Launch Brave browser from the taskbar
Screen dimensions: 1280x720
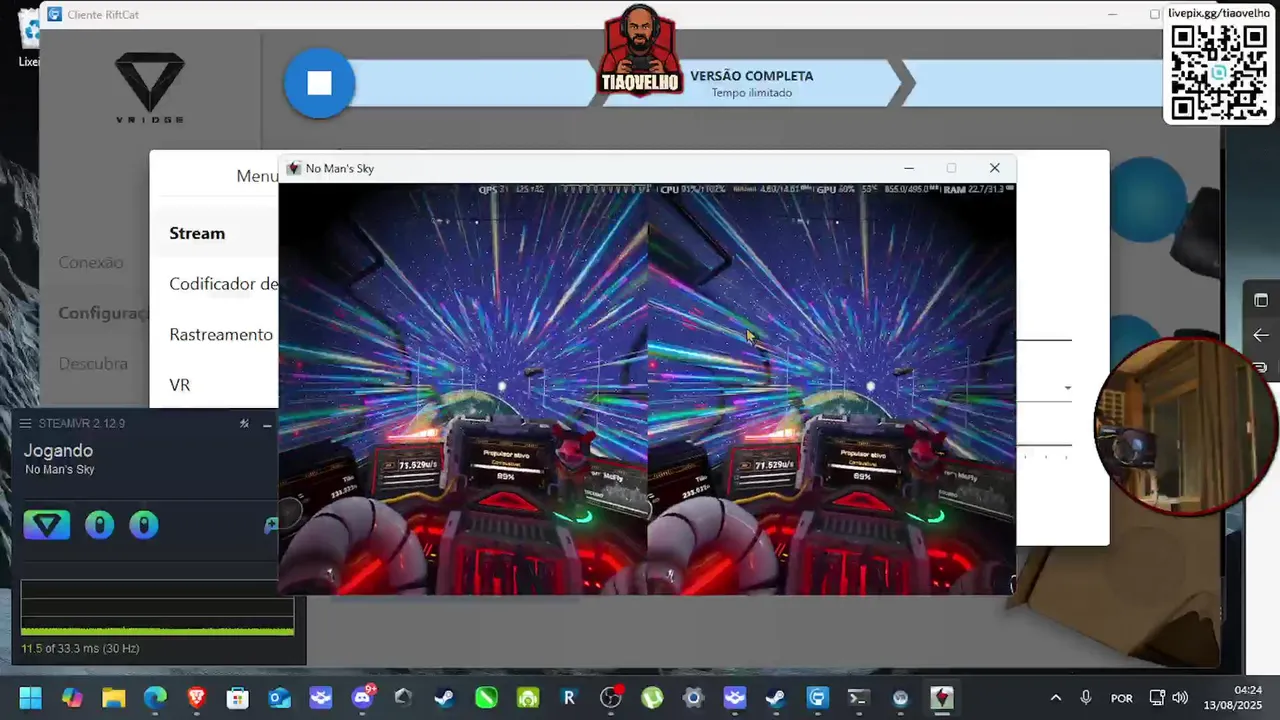(196, 698)
